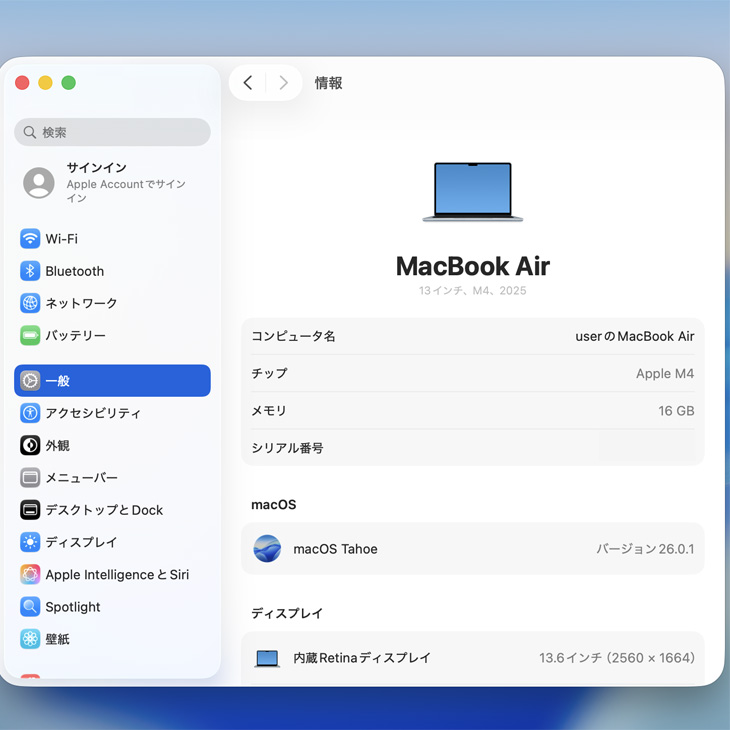730x730 pixels.
Task: Select the 壁紙 wallpaper icon
Action: pyautogui.click(x=30, y=639)
